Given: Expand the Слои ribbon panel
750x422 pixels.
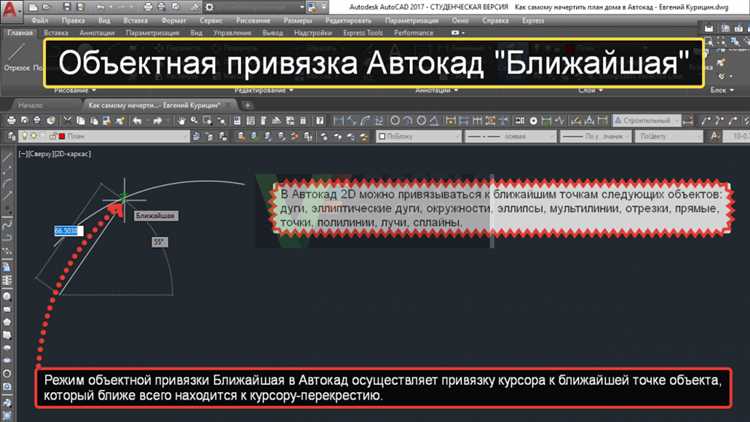Looking at the screenshot, I should point(590,90).
